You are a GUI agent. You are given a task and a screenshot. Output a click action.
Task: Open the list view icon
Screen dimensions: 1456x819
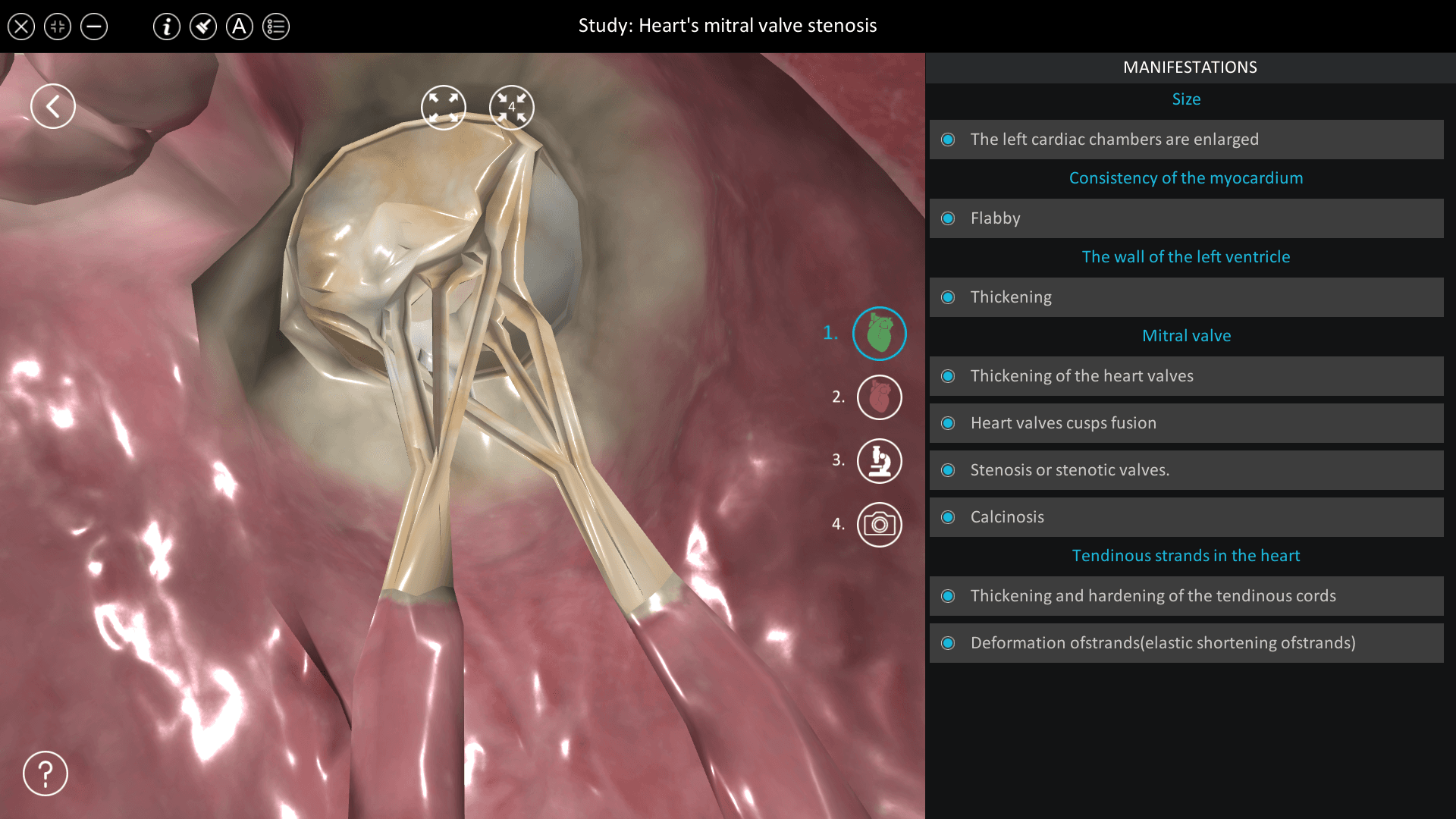tap(276, 27)
